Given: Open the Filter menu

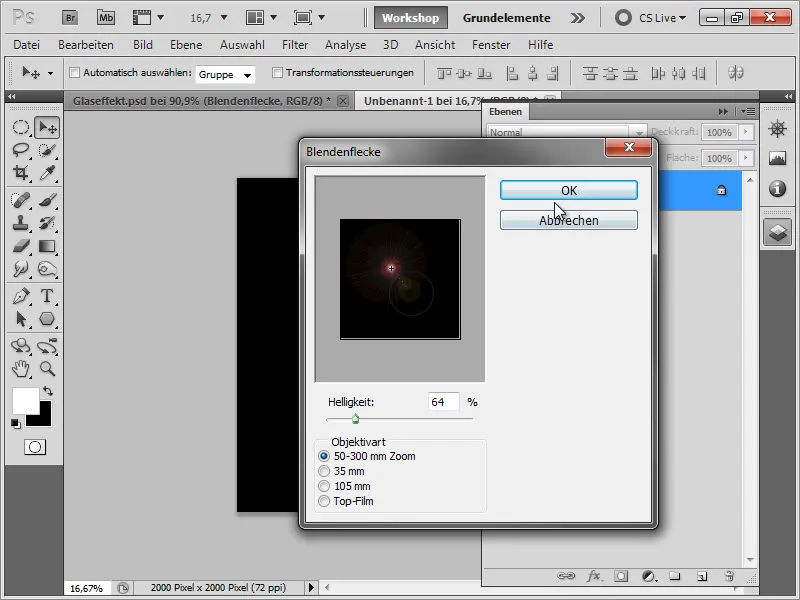Looking at the screenshot, I should coord(295,45).
